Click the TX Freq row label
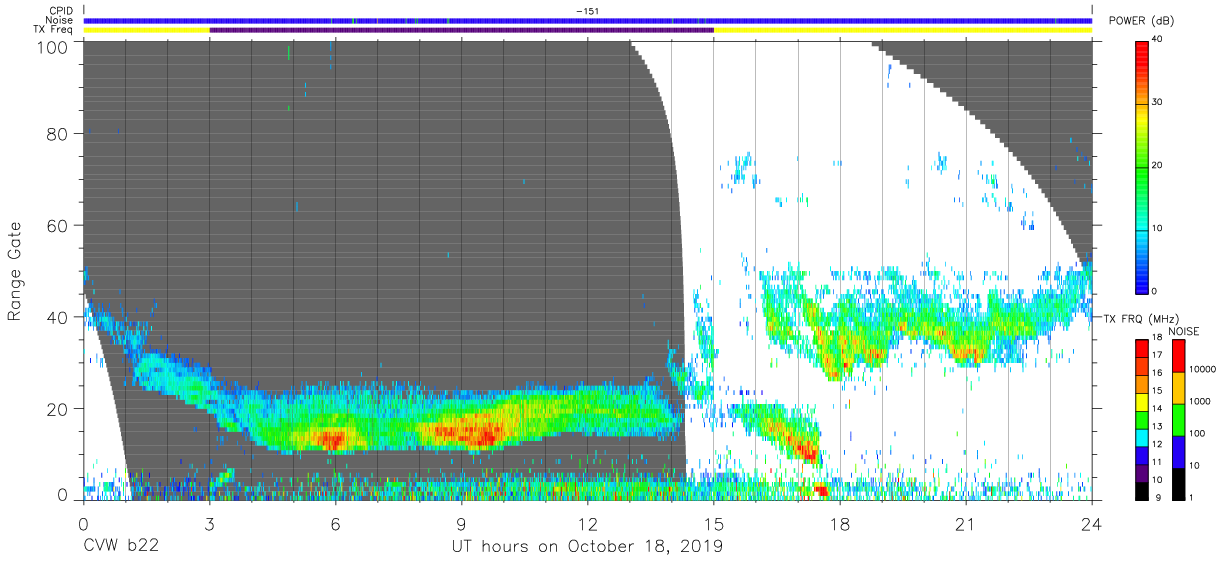This screenshot has width=1228, height=567. [x=55, y=30]
